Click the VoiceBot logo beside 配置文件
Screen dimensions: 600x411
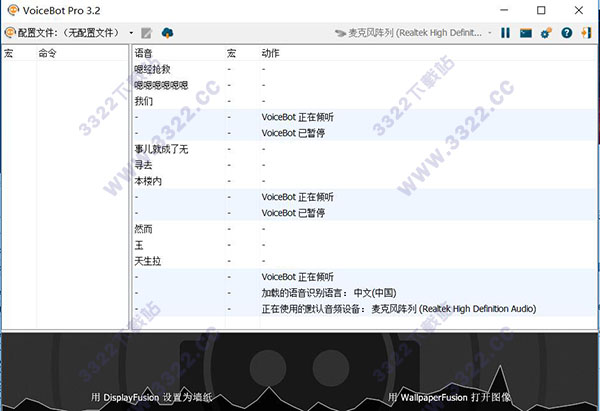[x=10, y=33]
